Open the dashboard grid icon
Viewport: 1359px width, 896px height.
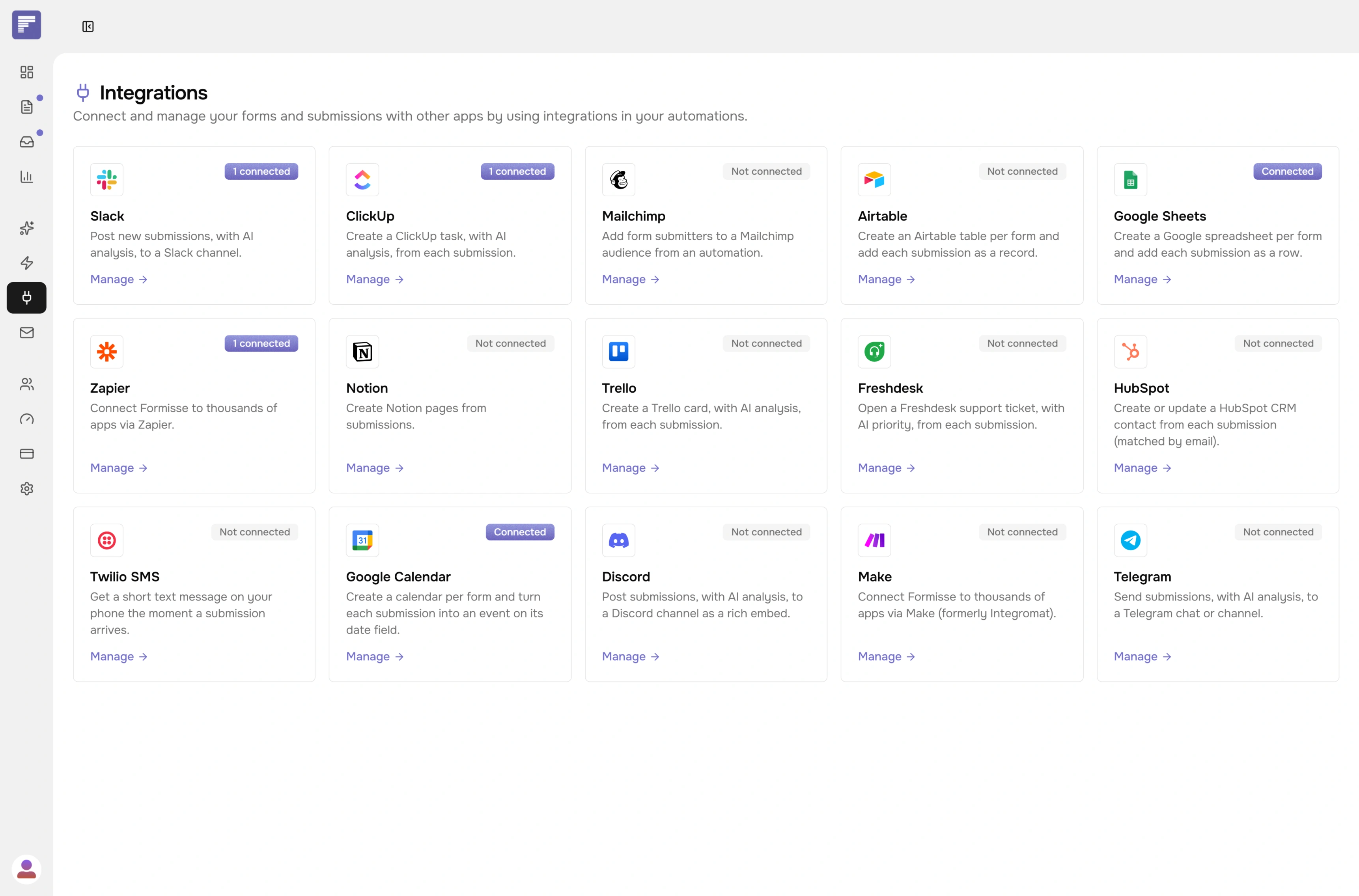[x=26, y=72]
